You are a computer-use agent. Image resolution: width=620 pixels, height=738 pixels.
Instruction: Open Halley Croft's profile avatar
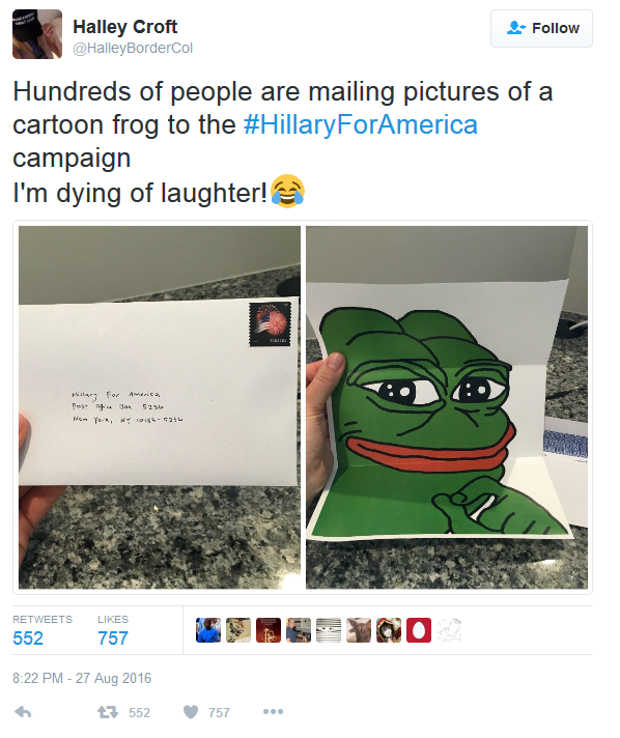pos(37,34)
